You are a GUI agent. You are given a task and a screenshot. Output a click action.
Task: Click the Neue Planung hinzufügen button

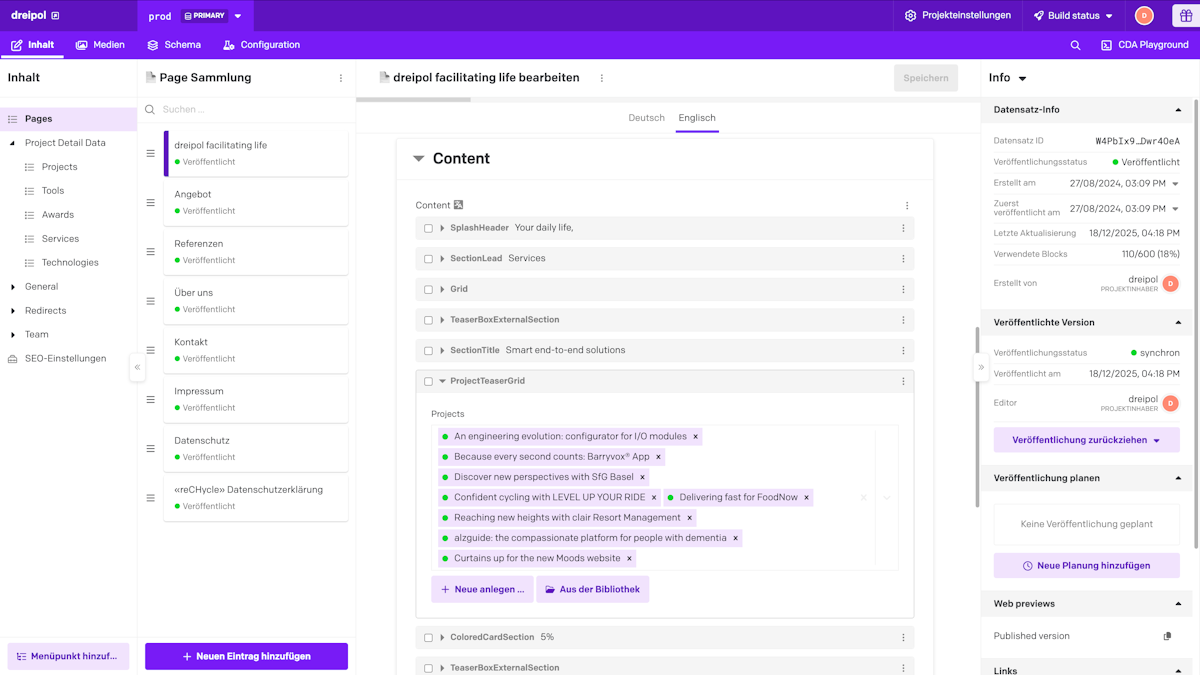pos(1086,565)
